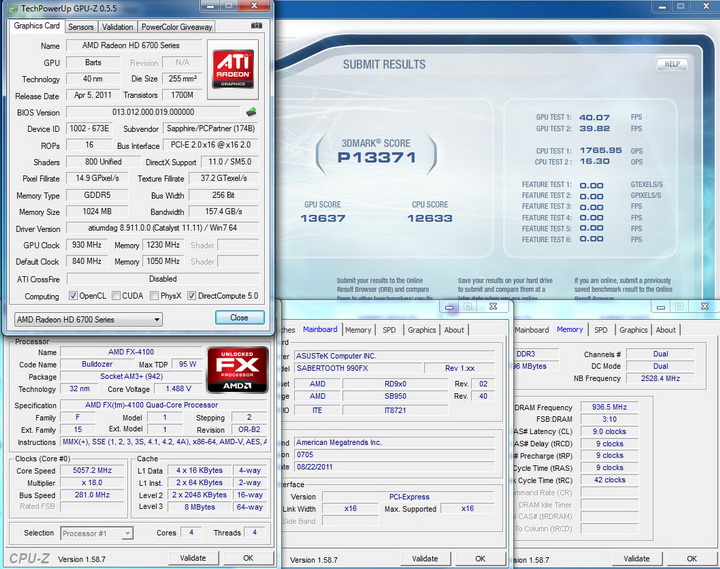Click Validate in CPU-Z Mainboard window
The image size is (720, 569).
[x=425, y=558]
